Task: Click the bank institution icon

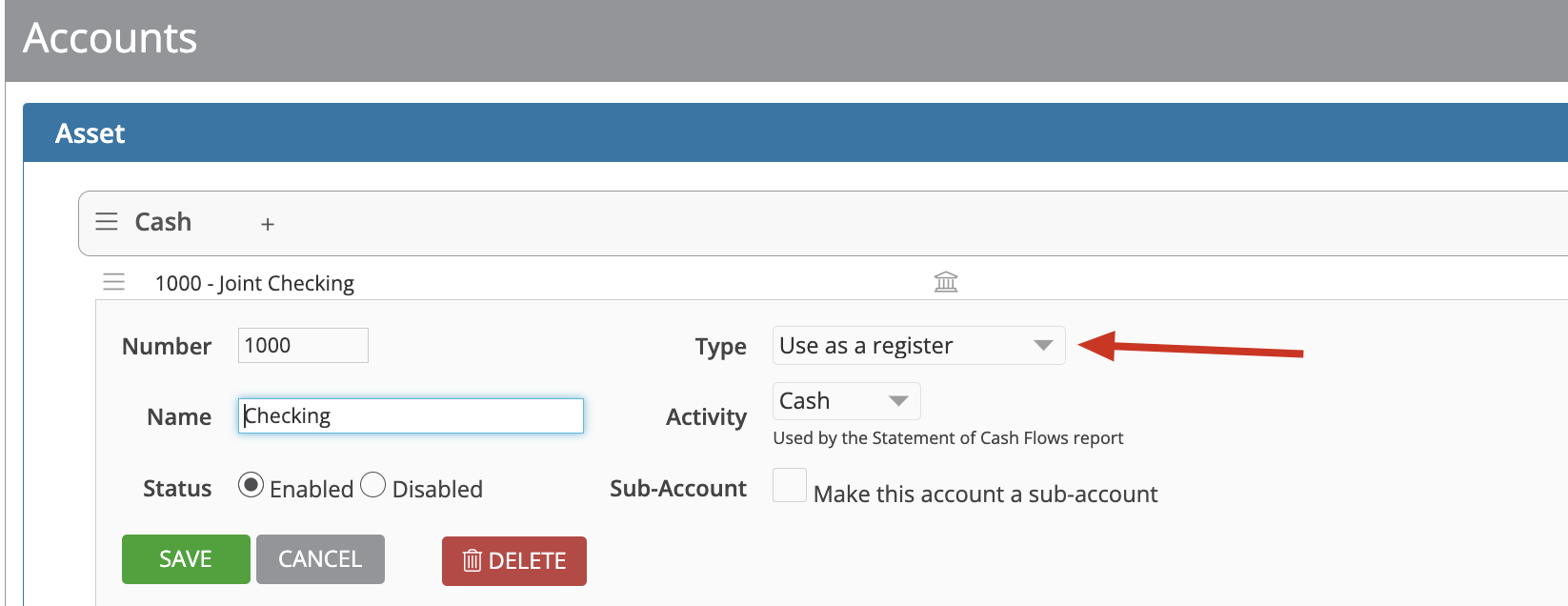Action: 945,281
